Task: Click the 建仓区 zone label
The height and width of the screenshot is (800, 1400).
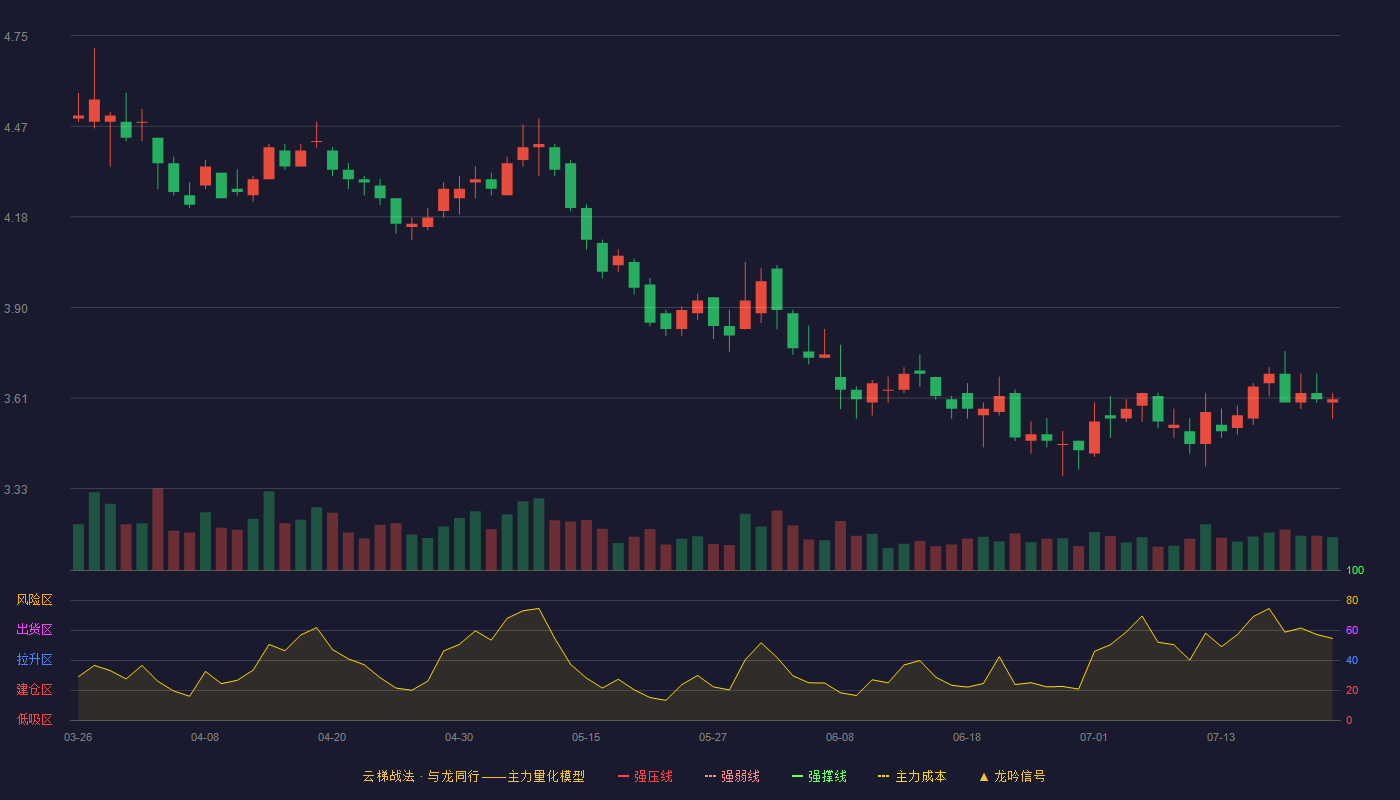Action: click(x=34, y=690)
